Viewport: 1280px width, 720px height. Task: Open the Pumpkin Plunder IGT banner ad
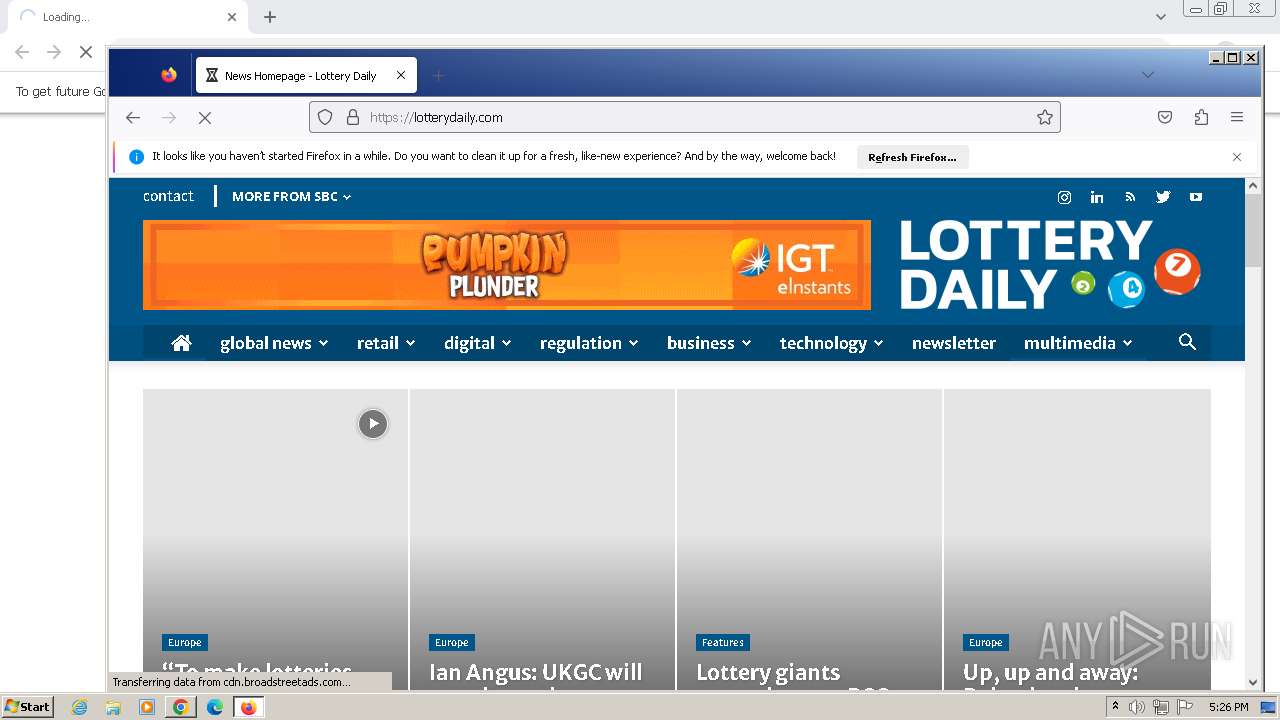[x=507, y=265]
